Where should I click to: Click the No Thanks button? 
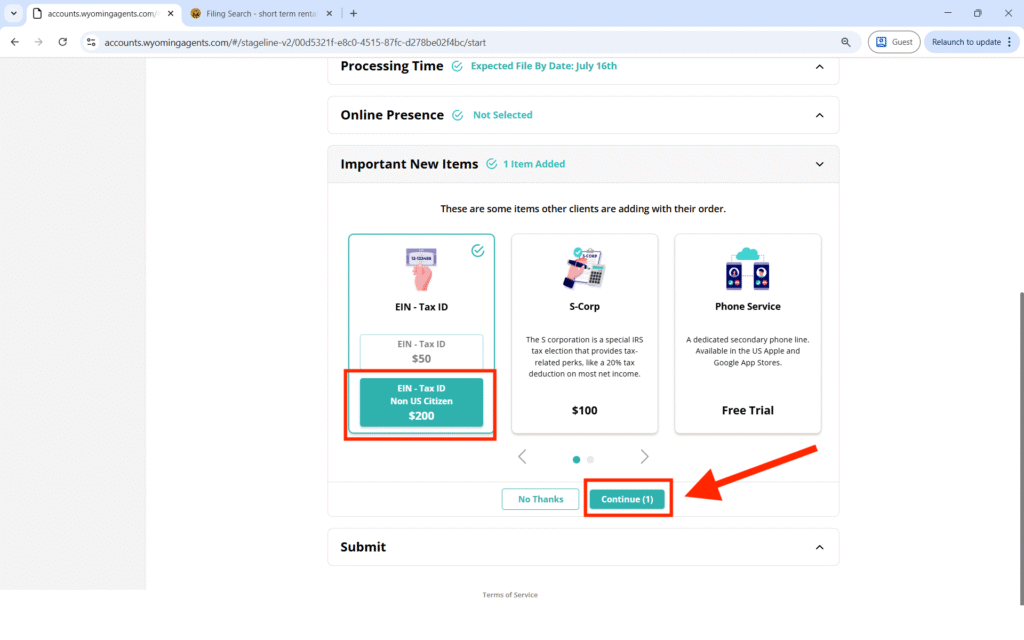[540, 499]
